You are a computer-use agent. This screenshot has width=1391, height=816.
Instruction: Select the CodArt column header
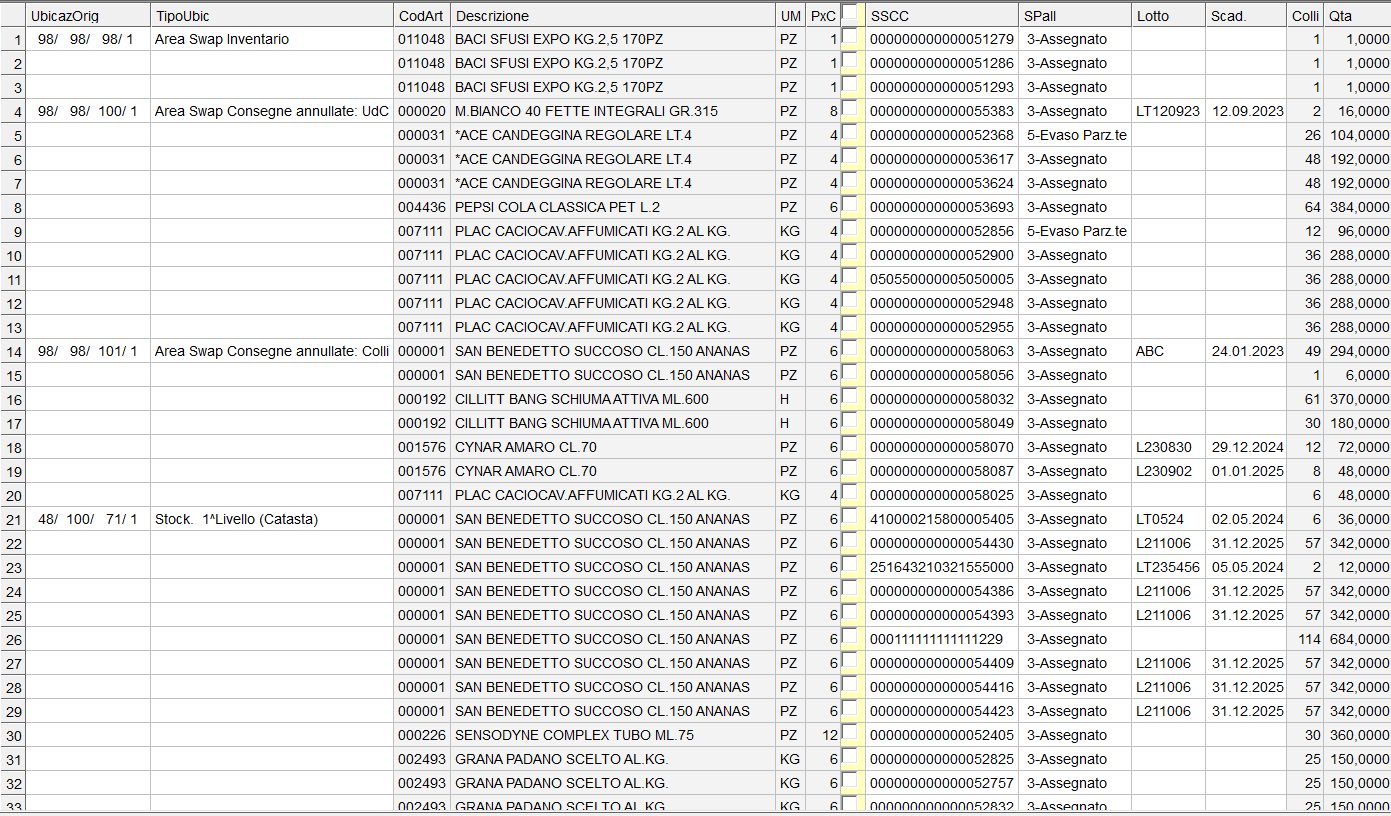pyautogui.click(x=421, y=16)
